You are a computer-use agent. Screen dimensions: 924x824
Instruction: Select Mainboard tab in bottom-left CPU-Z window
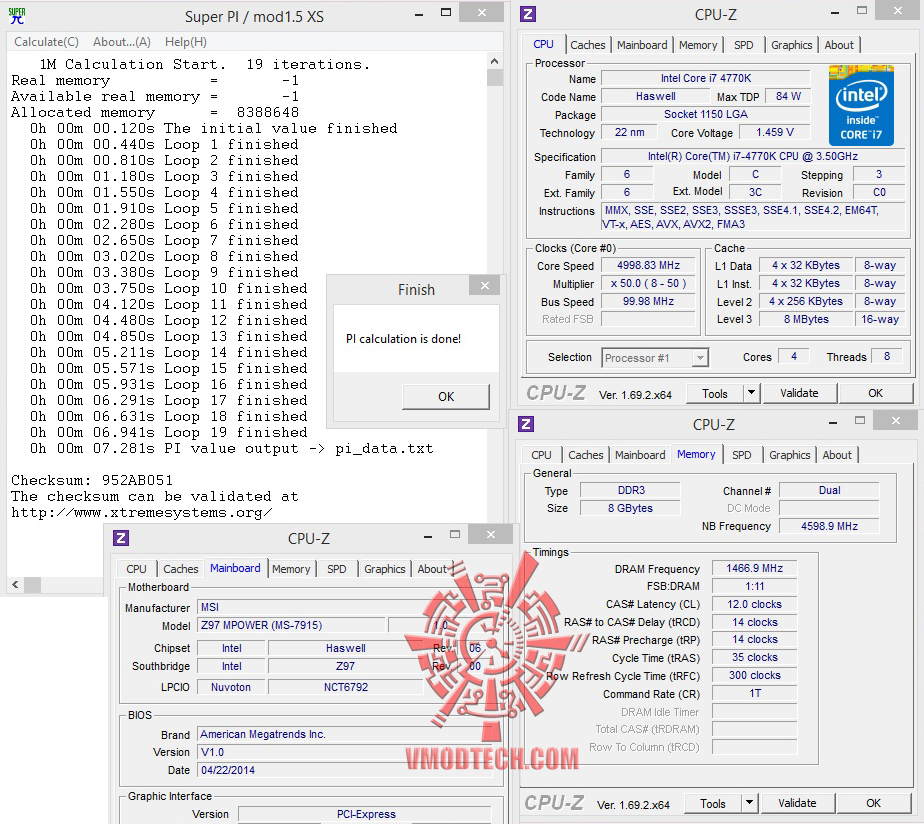point(235,568)
